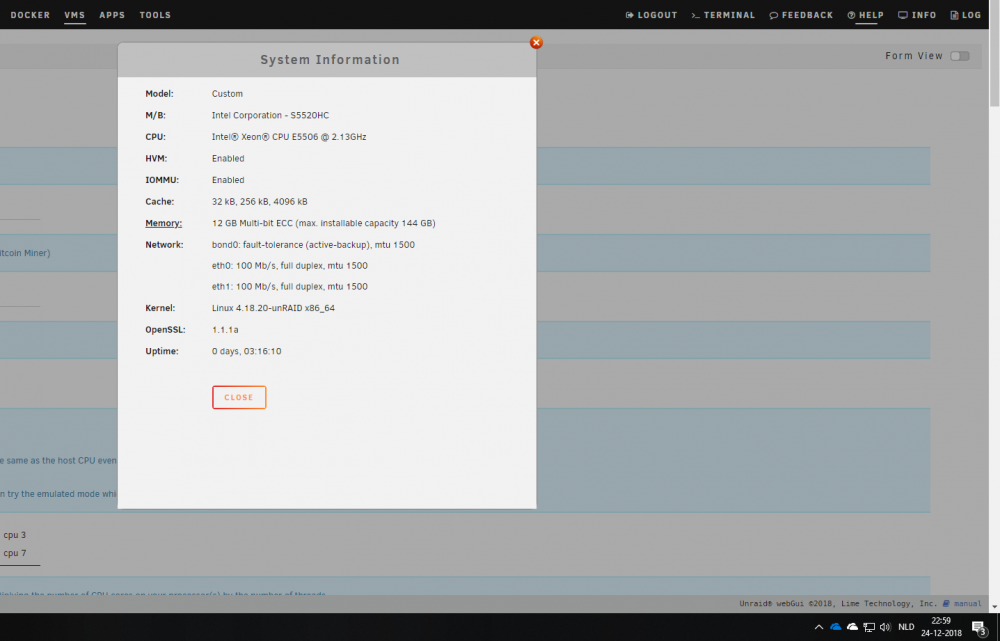
Task: Click the "IOMMU:" label
Action: [x=162, y=181]
